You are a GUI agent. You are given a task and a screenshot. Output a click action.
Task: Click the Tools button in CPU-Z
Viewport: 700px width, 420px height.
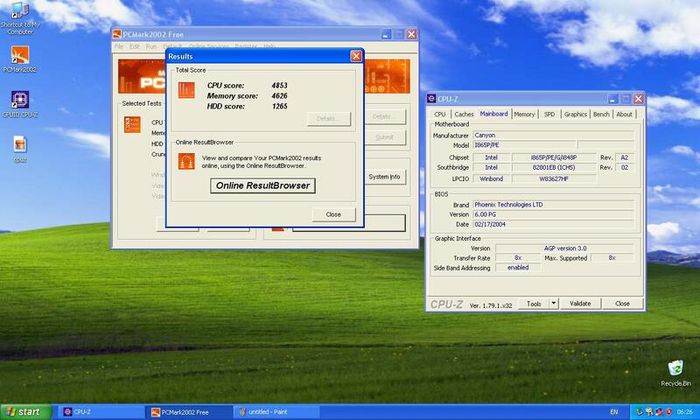534,303
